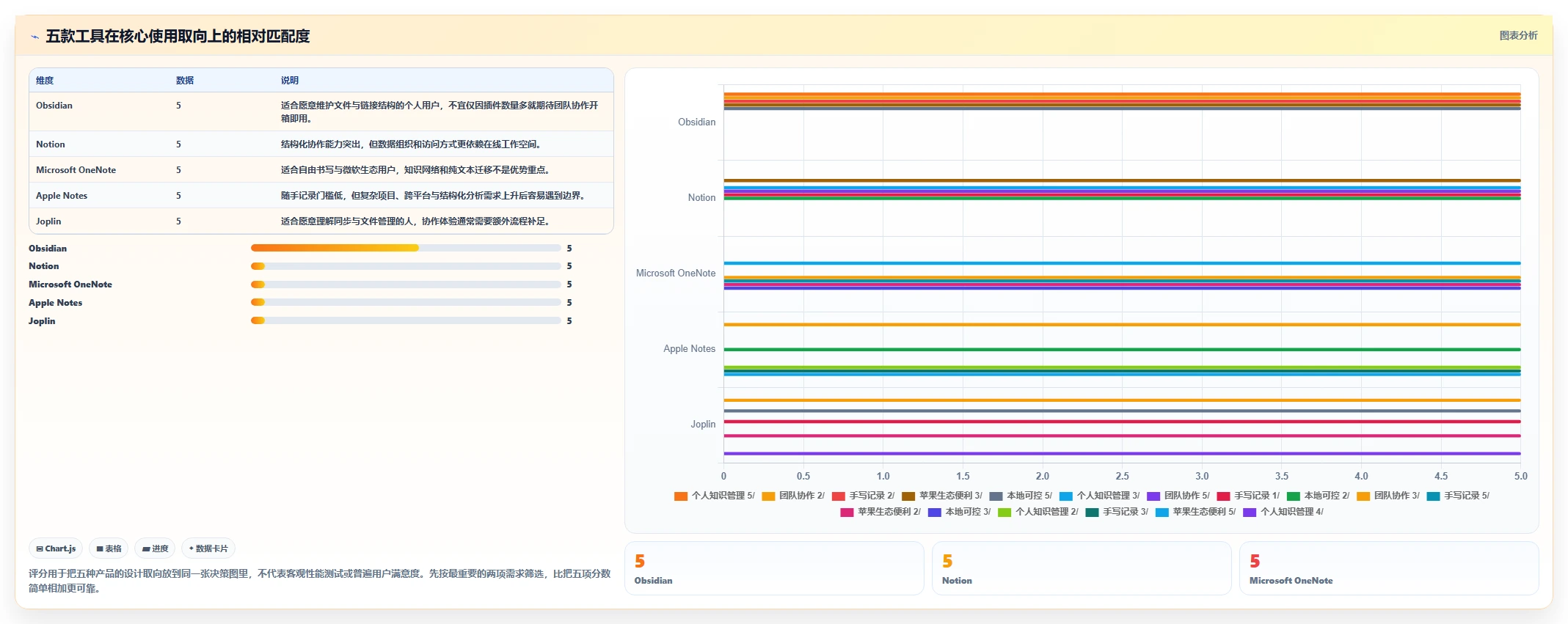
Task: Hide the 手写记录 2/ dataset in legend
Action: (x=863, y=496)
